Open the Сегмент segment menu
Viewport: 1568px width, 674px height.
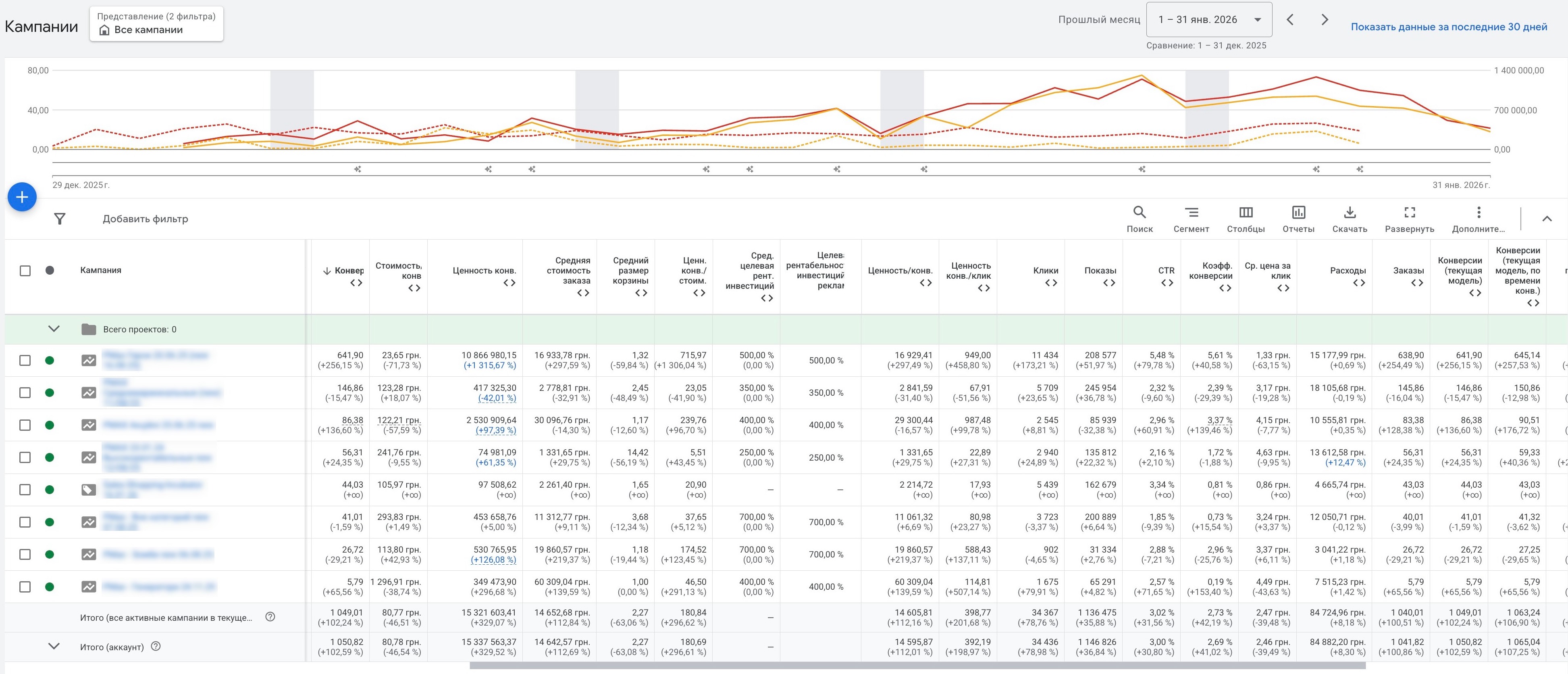[x=1191, y=219]
